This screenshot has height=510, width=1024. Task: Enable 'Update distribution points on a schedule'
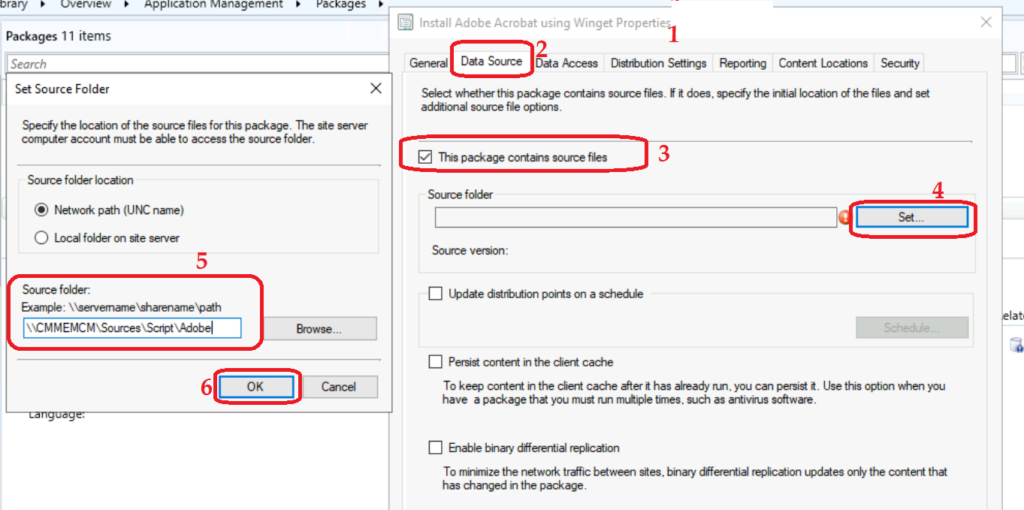435,294
